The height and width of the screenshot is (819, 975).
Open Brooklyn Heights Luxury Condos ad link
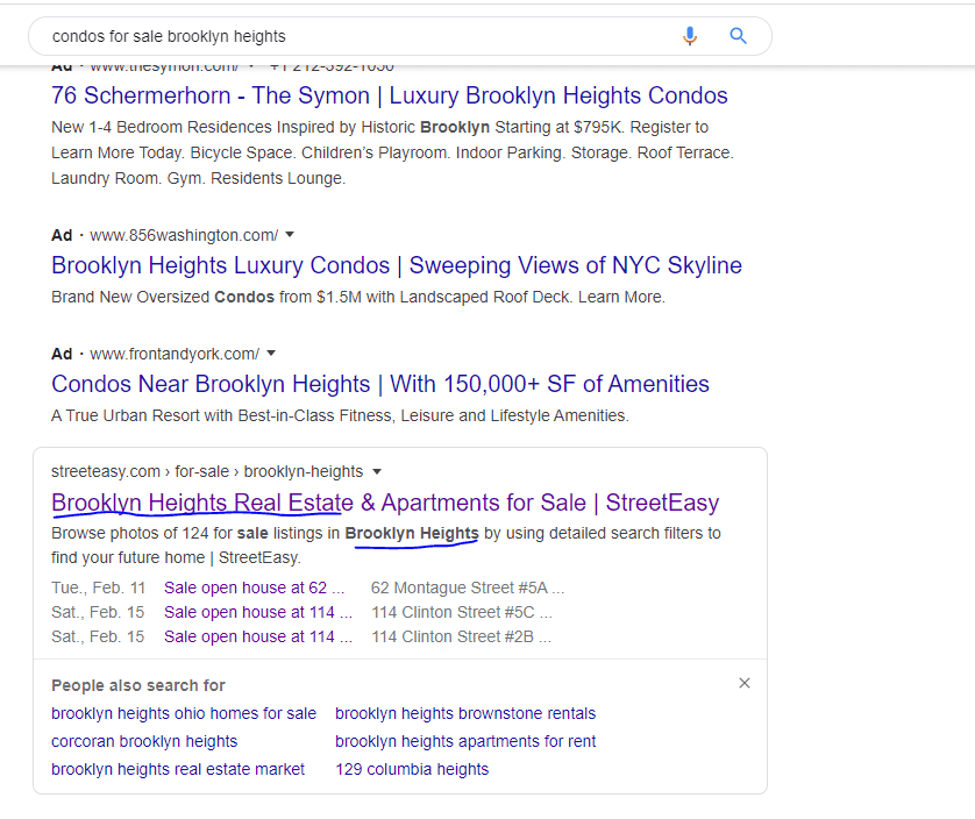point(396,266)
